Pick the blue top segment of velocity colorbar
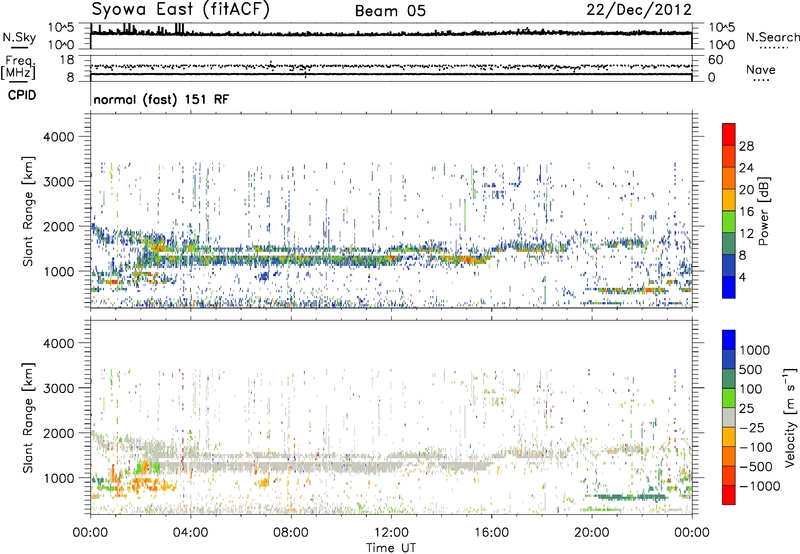The height and width of the screenshot is (554, 800). point(729,340)
